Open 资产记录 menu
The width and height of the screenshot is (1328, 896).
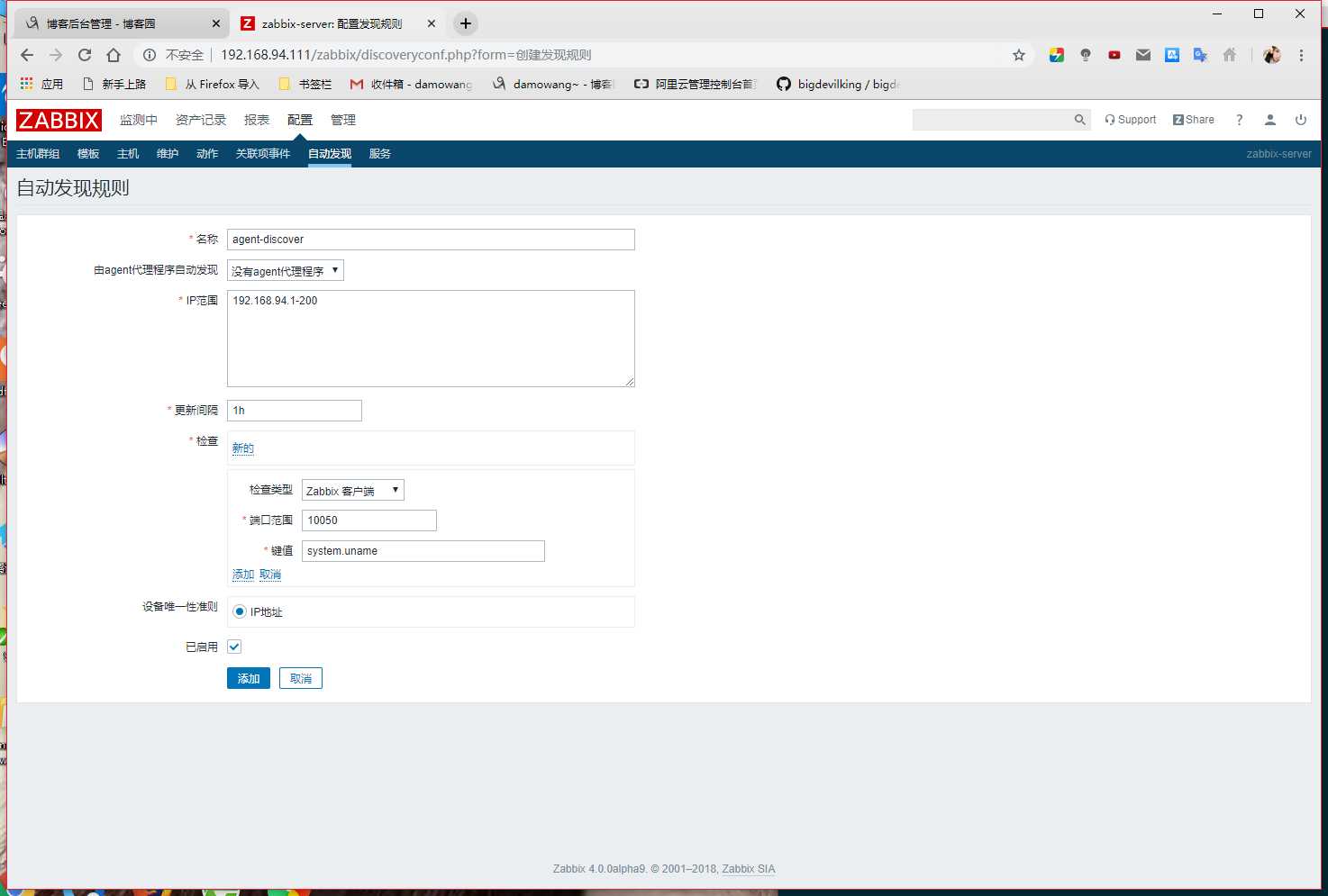coord(201,120)
